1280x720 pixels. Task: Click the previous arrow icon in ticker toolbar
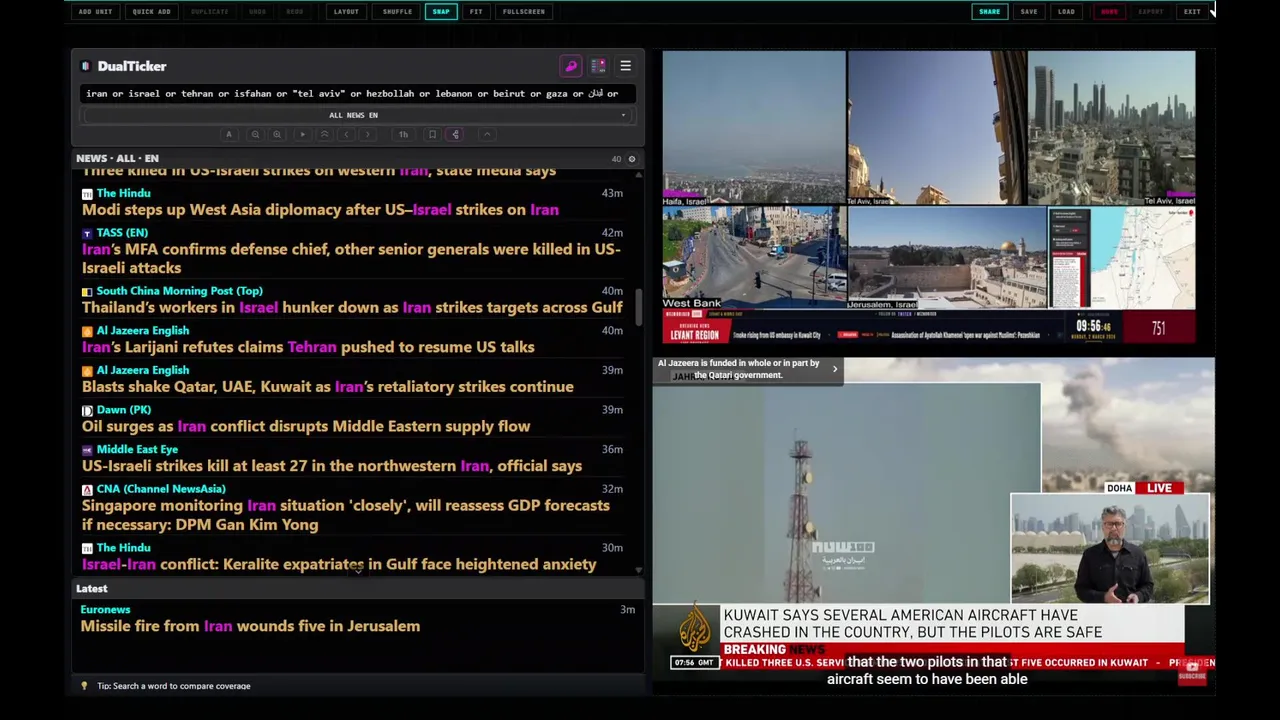coord(346,134)
